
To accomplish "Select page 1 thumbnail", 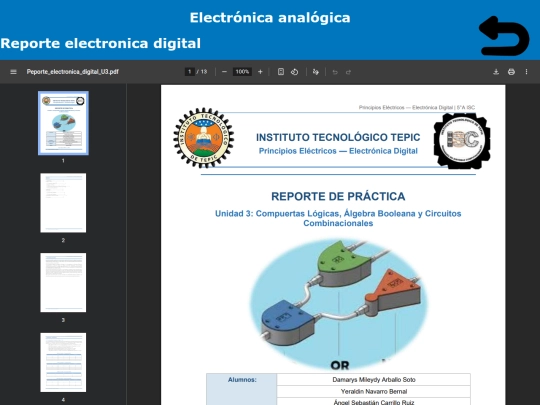I will [x=63, y=123].
